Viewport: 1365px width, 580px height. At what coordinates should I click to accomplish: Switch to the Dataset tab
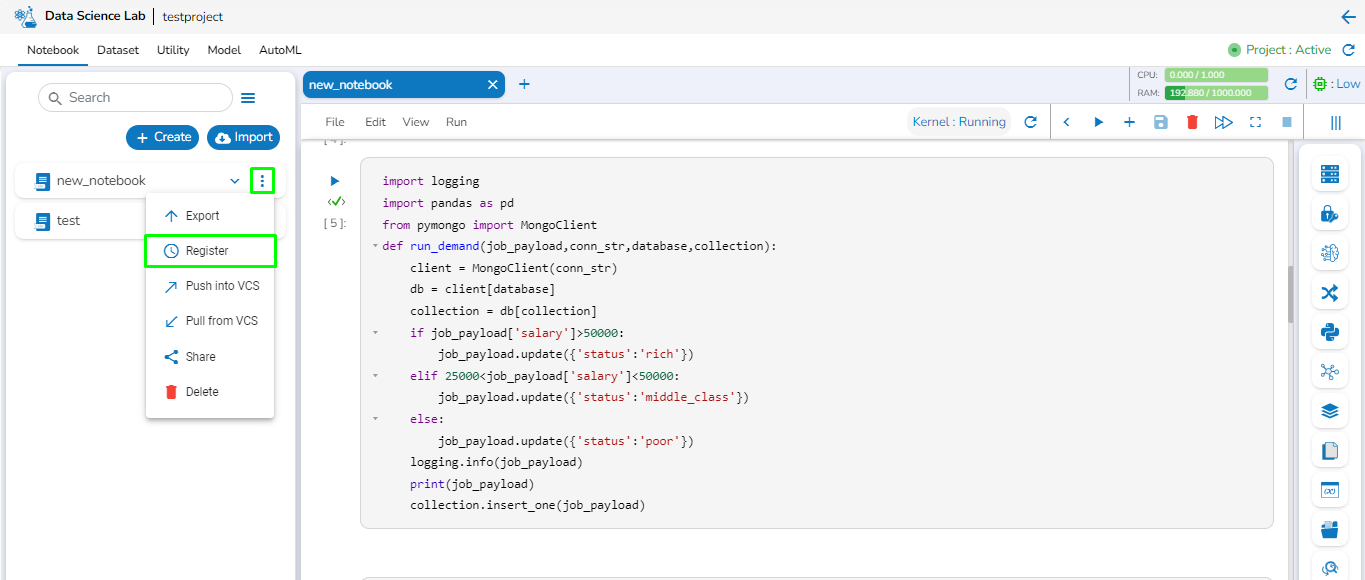(x=118, y=50)
